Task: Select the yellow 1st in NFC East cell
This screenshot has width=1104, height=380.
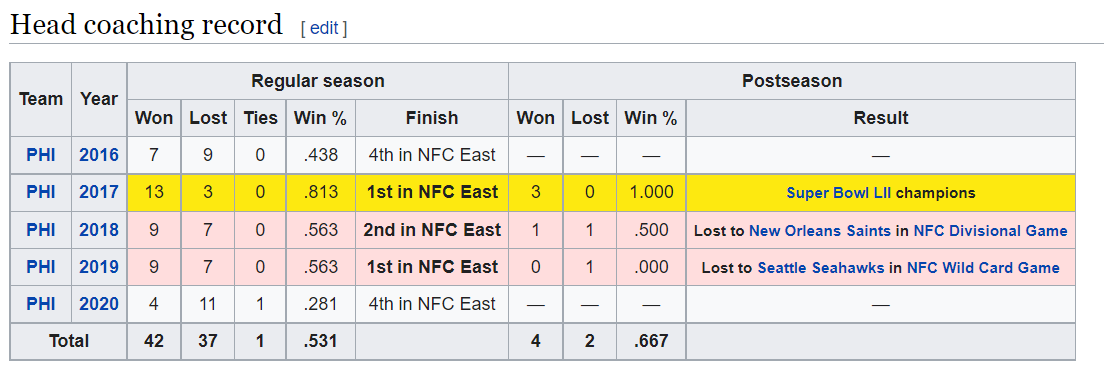Action: coord(432,192)
